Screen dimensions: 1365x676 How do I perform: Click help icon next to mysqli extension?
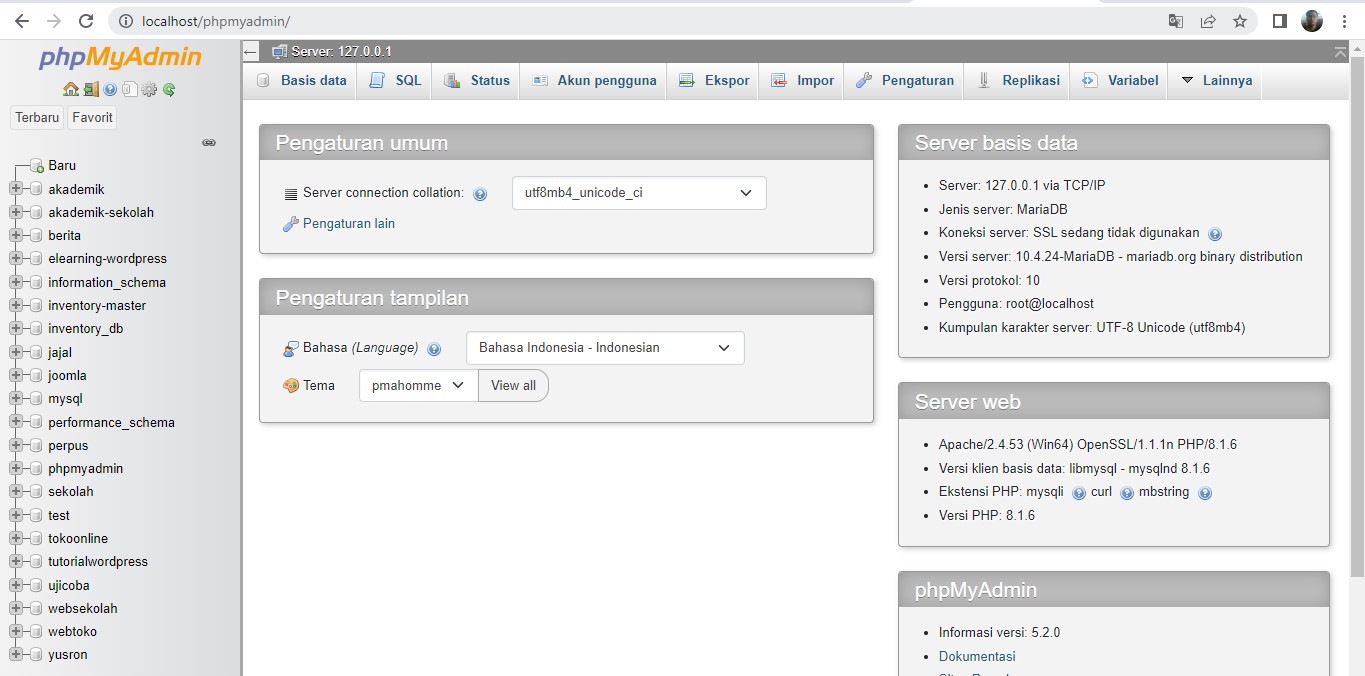(1079, 493)
